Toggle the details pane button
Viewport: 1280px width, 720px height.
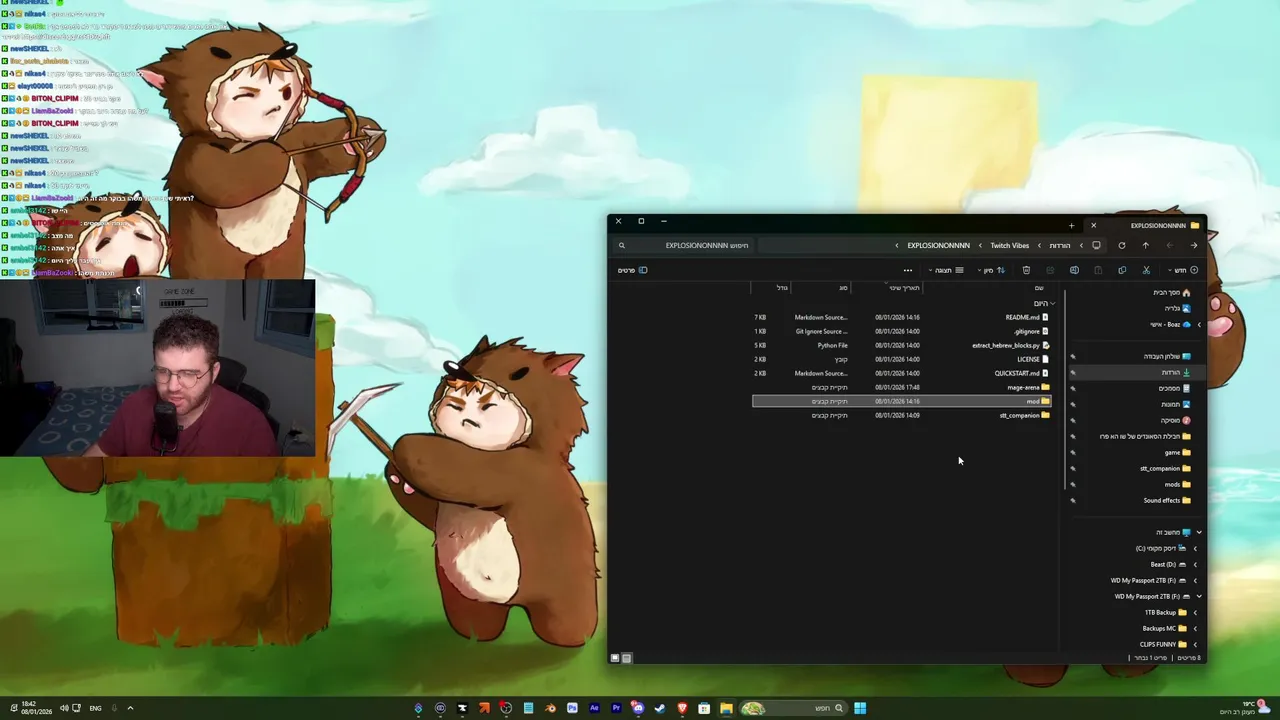pyautogui.click(x=633, y=270)
